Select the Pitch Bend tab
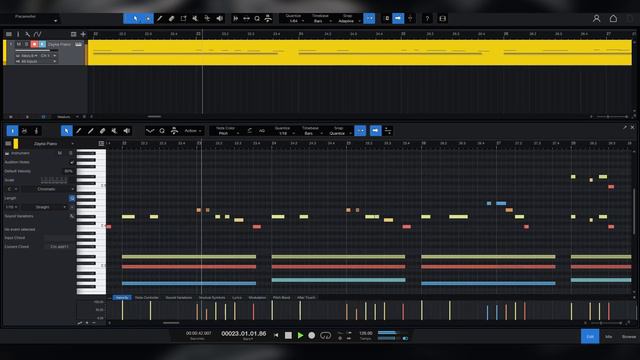 [x=281, y=298]
